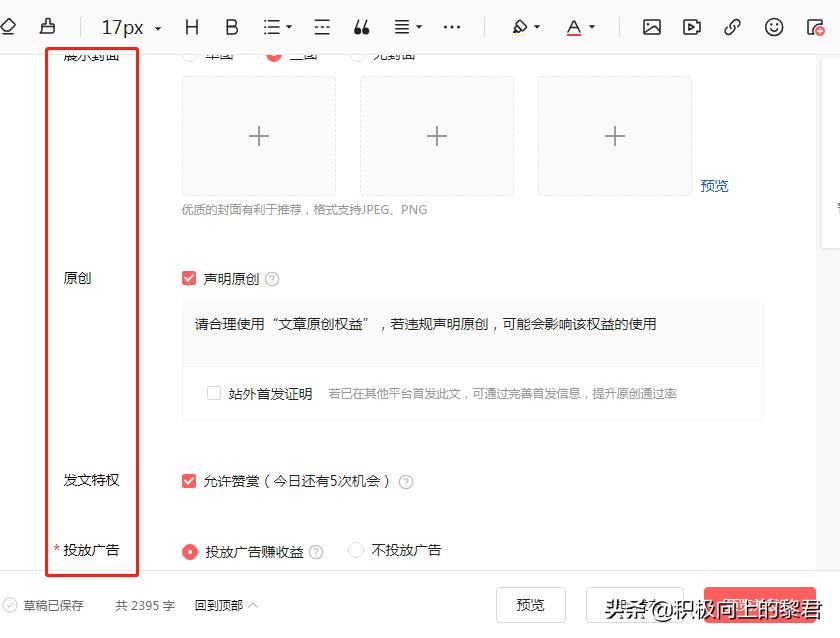Insert a hyperlink
This screenshot has height=638, width=840.
pyautogui.click(x=733, y=27)
